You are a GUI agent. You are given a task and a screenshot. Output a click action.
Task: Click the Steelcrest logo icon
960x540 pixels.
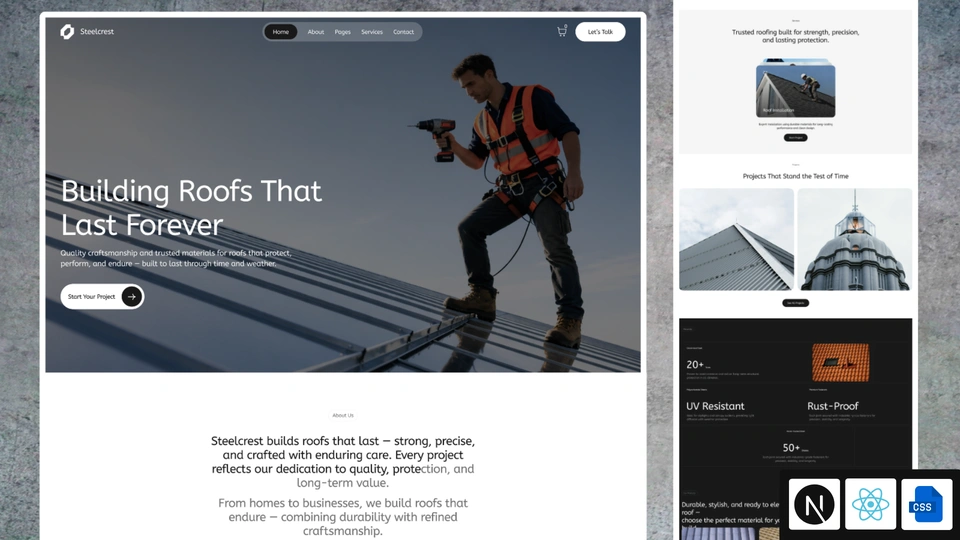click(67, 32)
